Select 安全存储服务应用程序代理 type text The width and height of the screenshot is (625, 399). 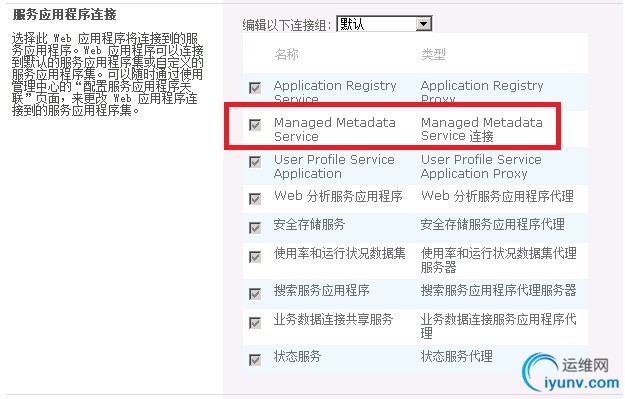tap(493, 225)
